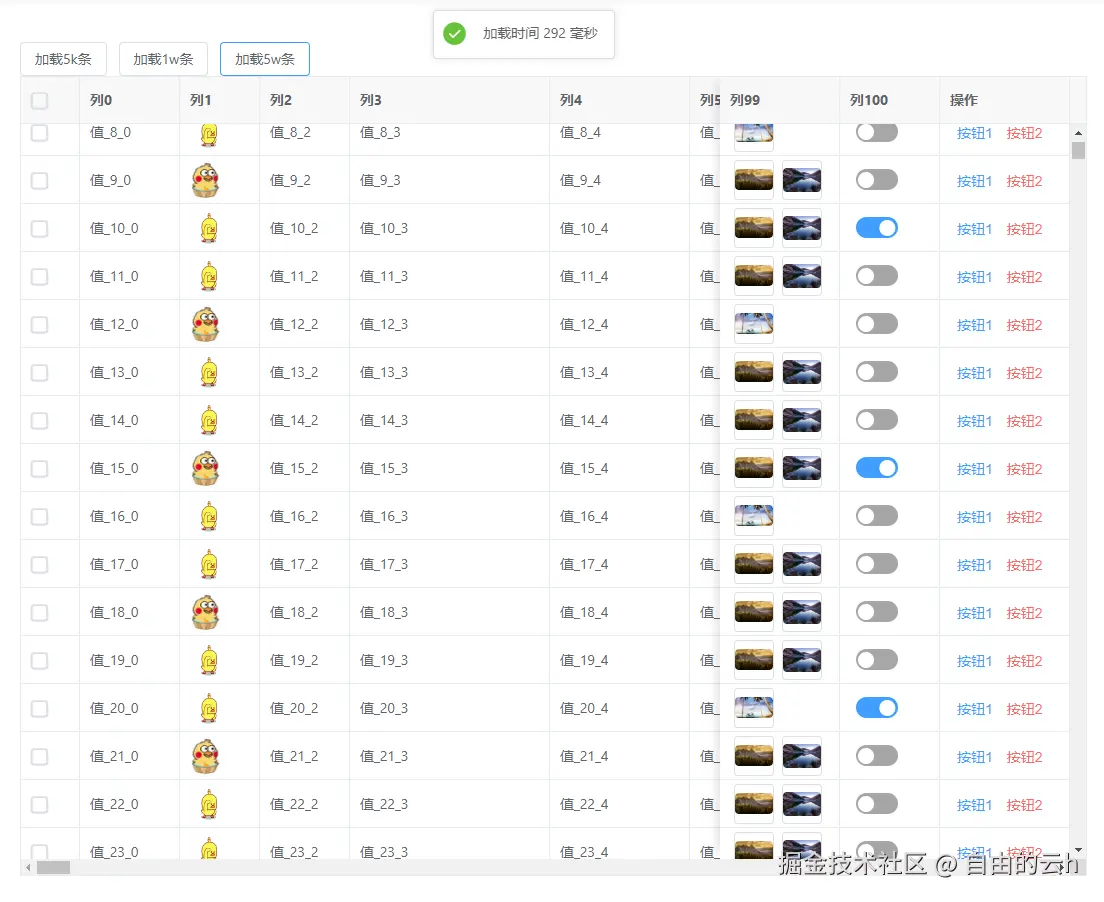Click the 按钮2 link in row 值_11
1104x902 pixels.
pos(1024,276)
